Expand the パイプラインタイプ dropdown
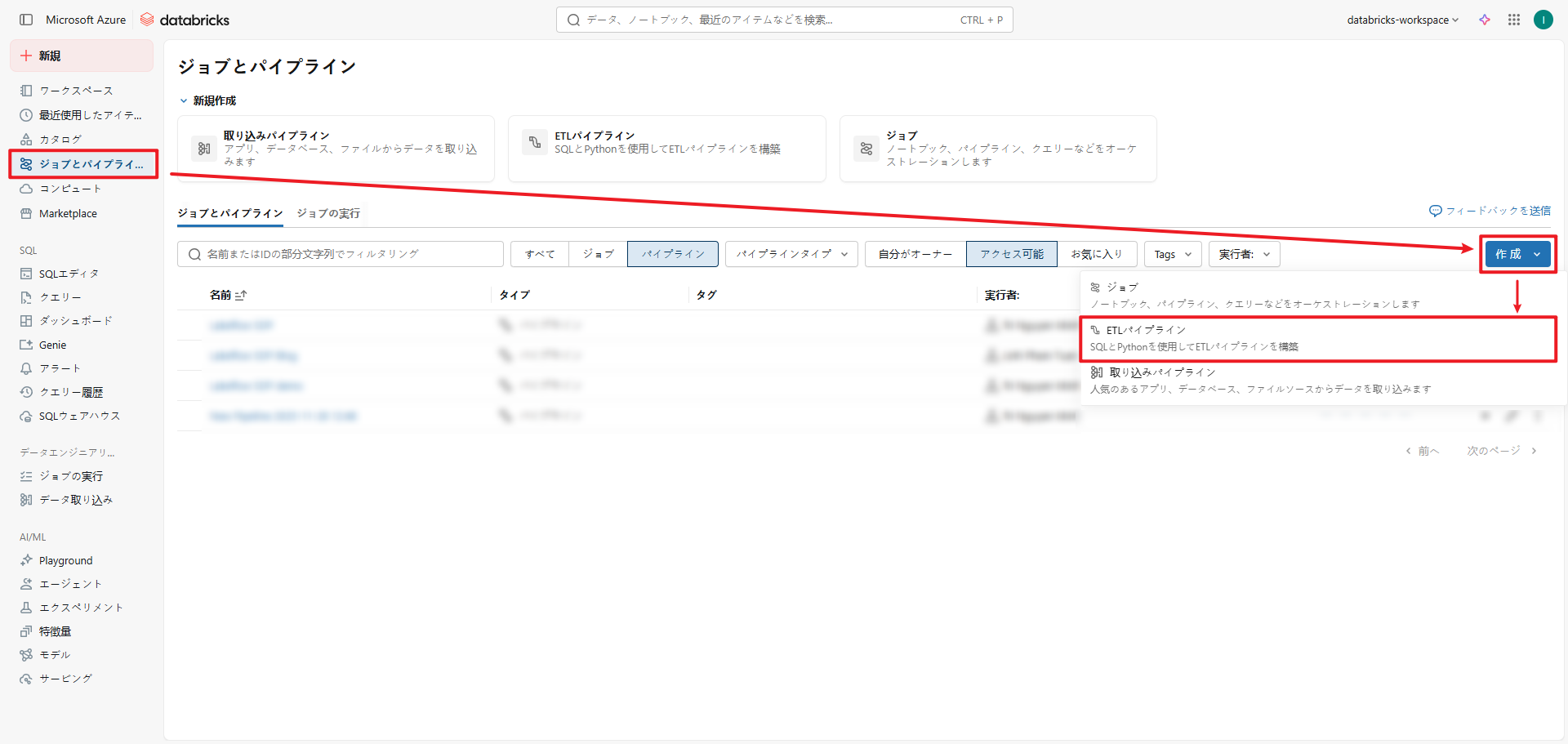 click(x=791, y=254)
